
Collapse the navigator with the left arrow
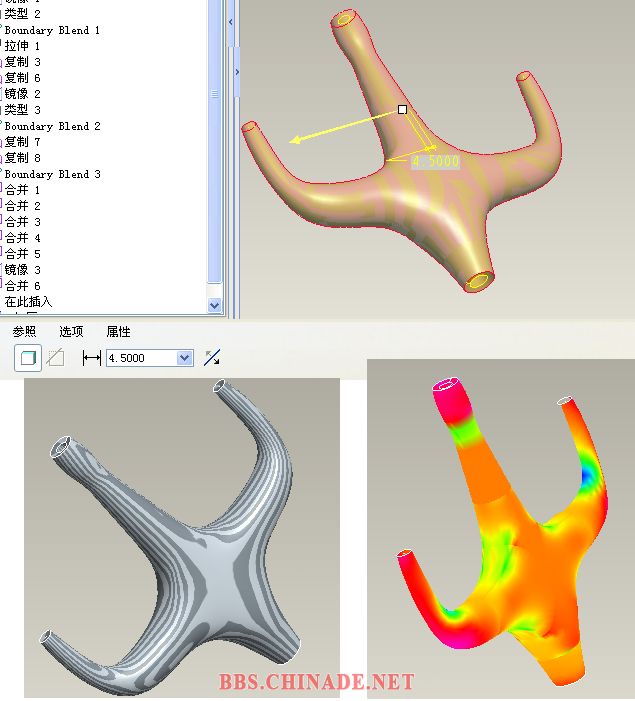coord(231,21)
